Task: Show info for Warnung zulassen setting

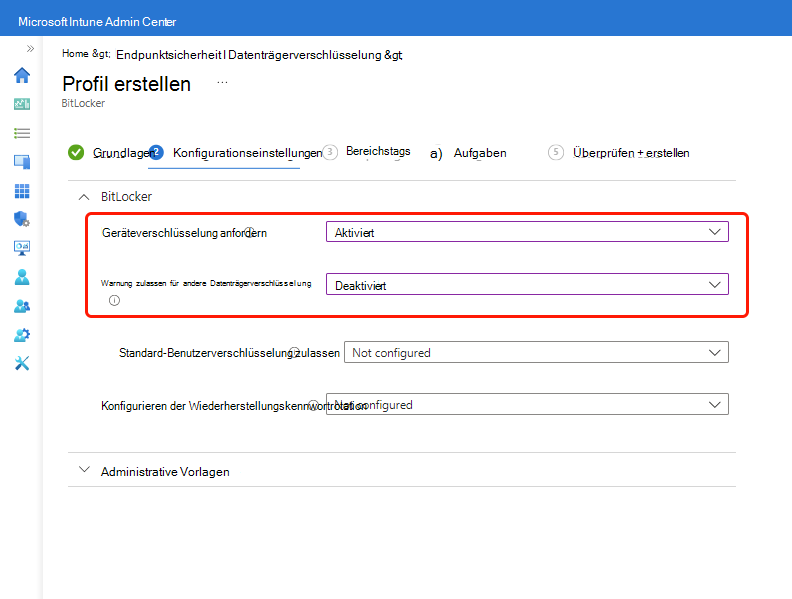Action: click(x=115, y=301)
